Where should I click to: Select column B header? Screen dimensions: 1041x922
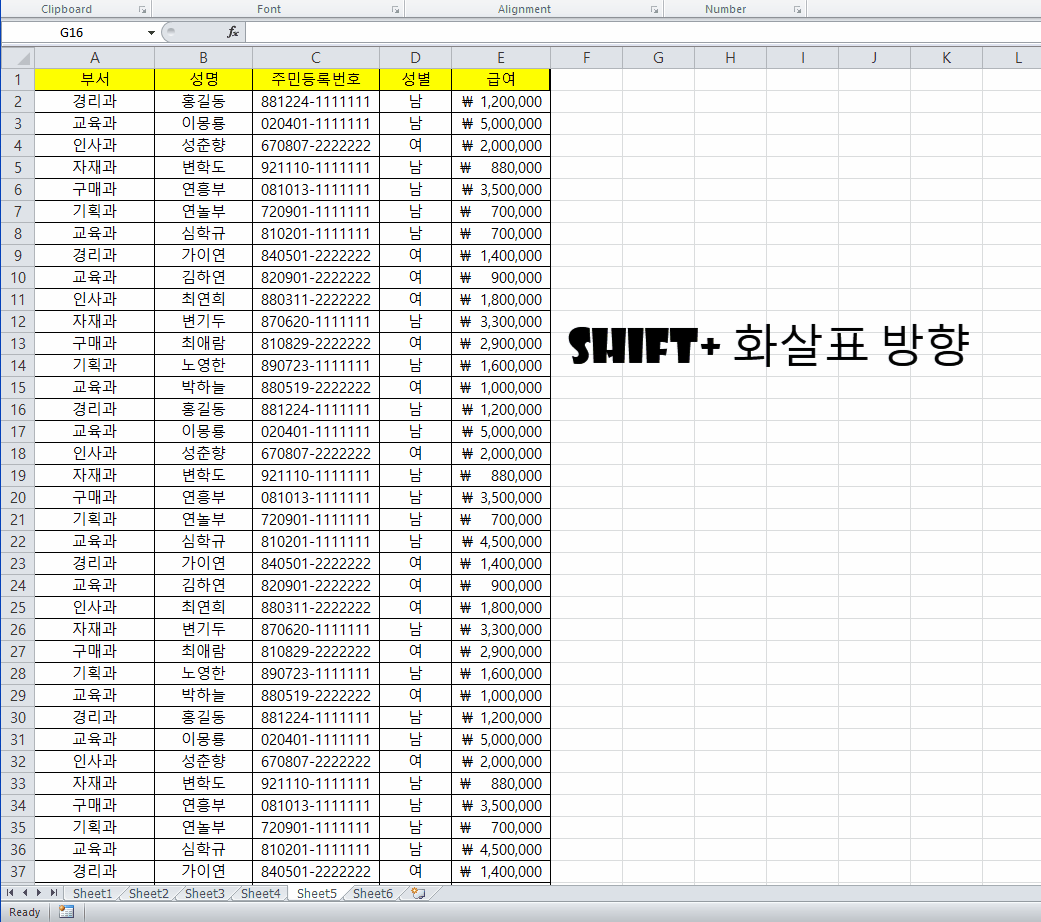[x=203, y=58]
